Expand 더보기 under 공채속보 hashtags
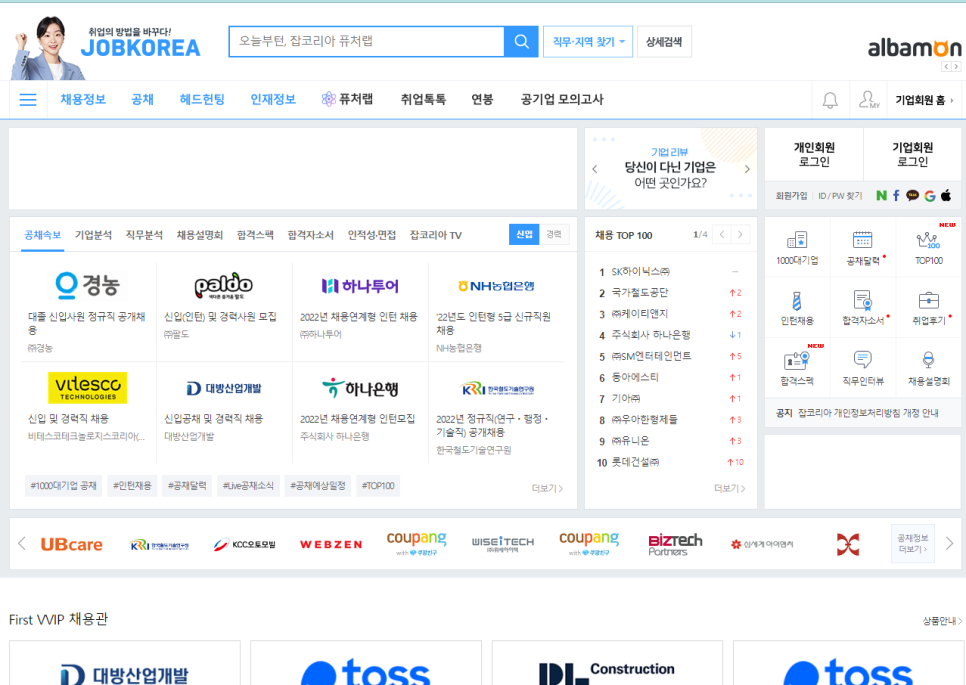 coord(547,488)
